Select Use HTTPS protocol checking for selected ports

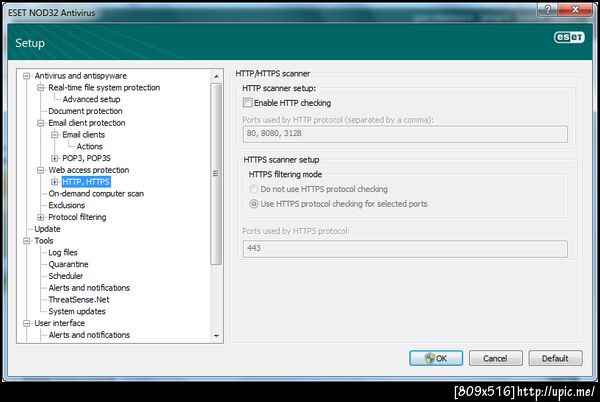pyautogui.click(x=253, y=204)
